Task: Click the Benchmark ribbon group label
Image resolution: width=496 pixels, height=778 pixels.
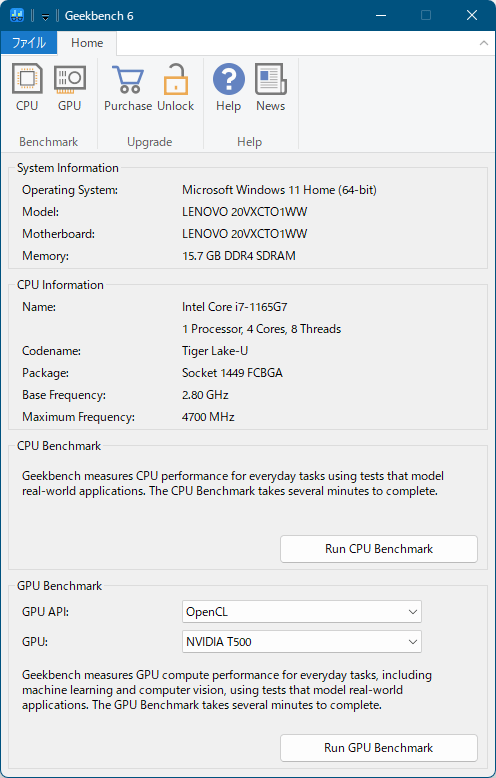Action: pyautogui.click(x=49, y=142)
